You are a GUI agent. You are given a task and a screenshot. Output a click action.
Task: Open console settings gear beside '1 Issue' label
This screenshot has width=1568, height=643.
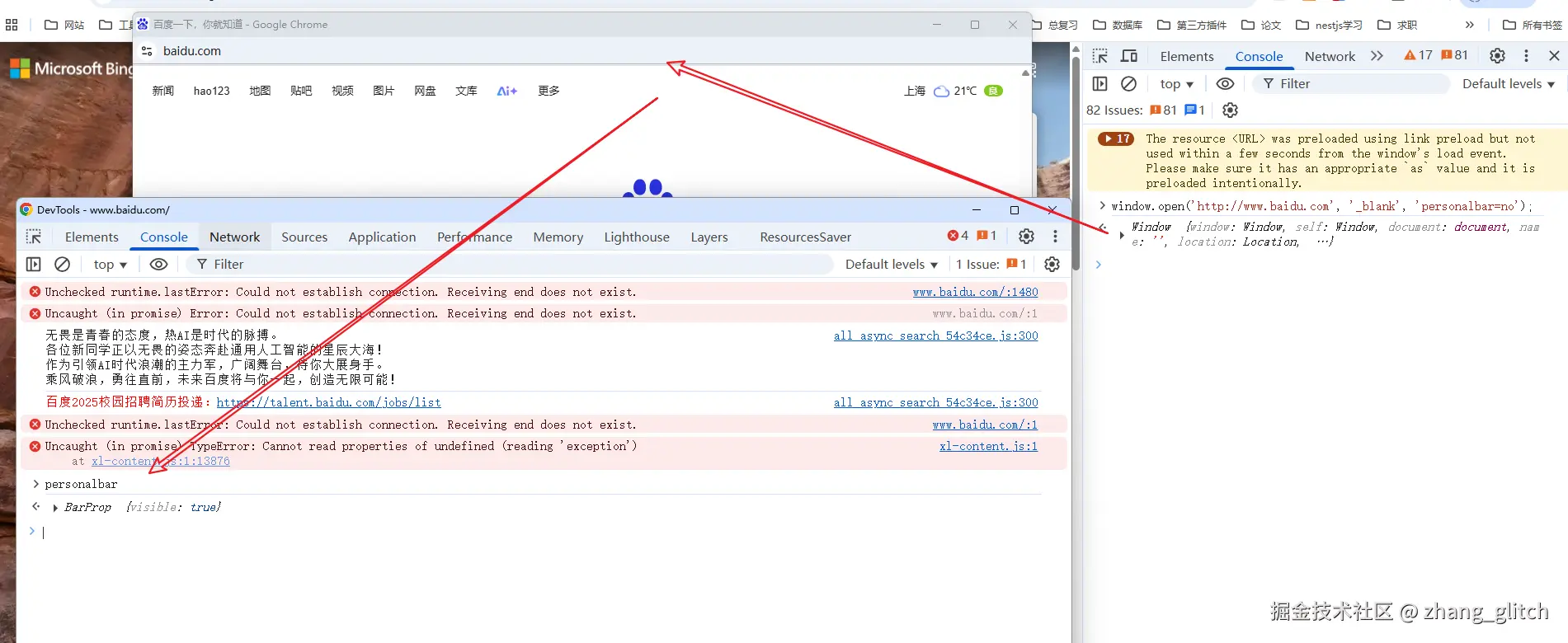coord(1052,264)
